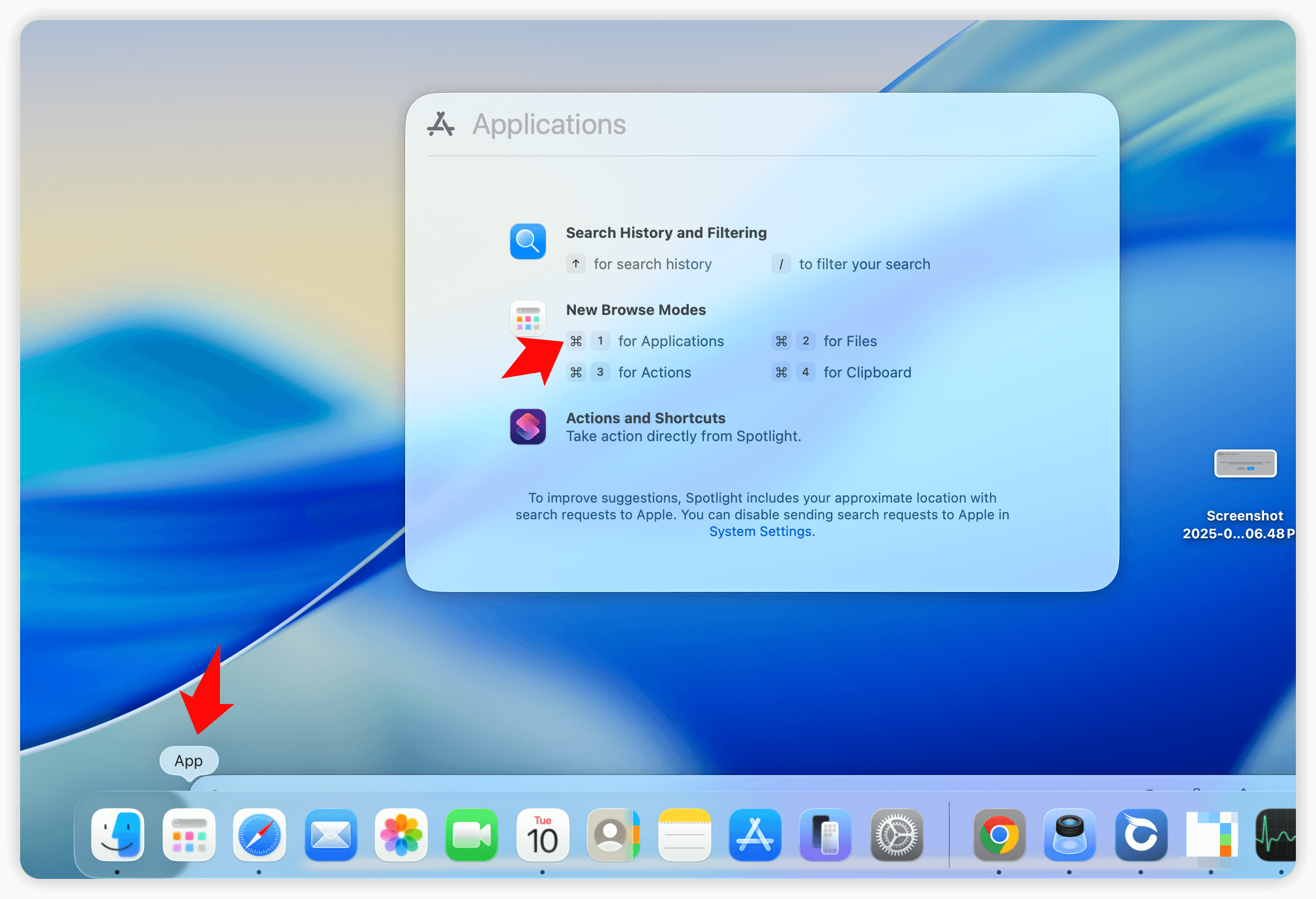Open Finder from the Dock
Image resolution: width=1316 pixels, height=899 pixels.
point(117,835)
